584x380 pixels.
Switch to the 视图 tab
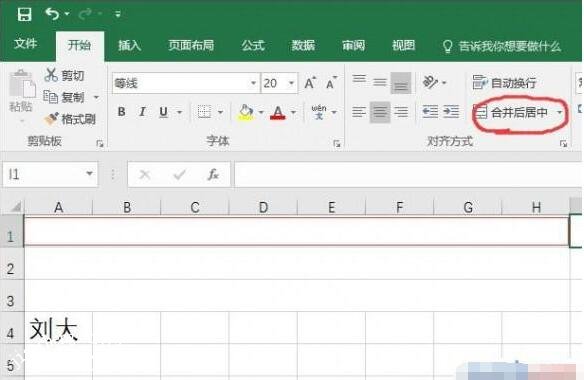(x=403, y=45)
